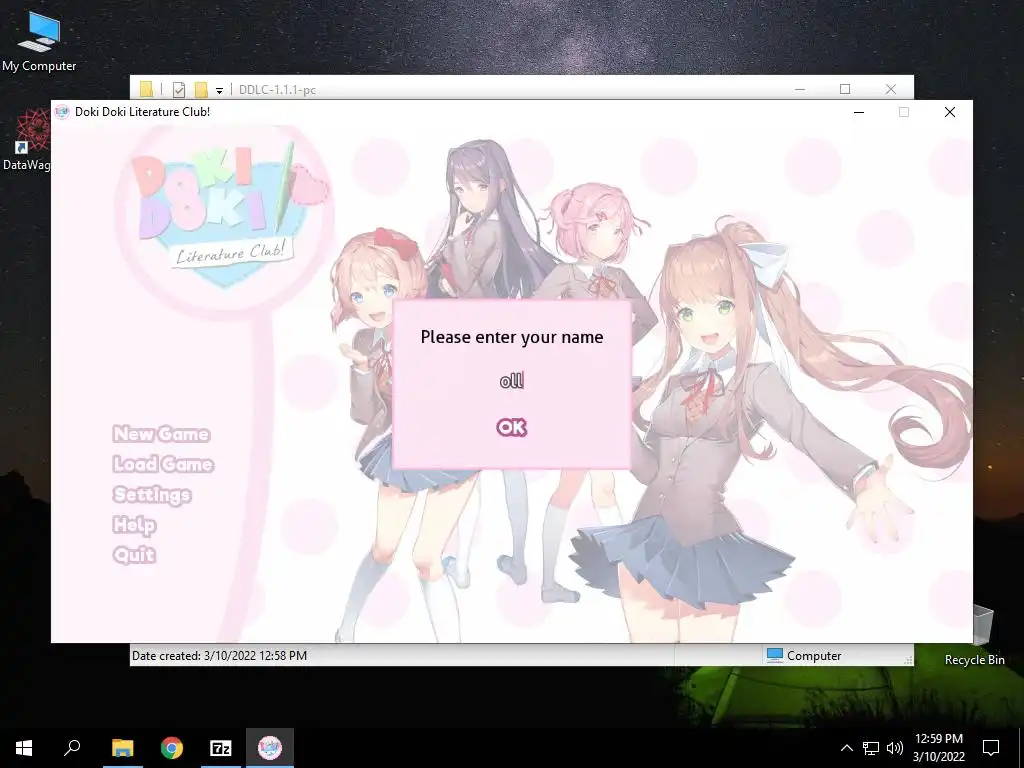Screen dimensions: 1024x768
Task: Open 7-Zip from the taskbar
Action: 221,748
